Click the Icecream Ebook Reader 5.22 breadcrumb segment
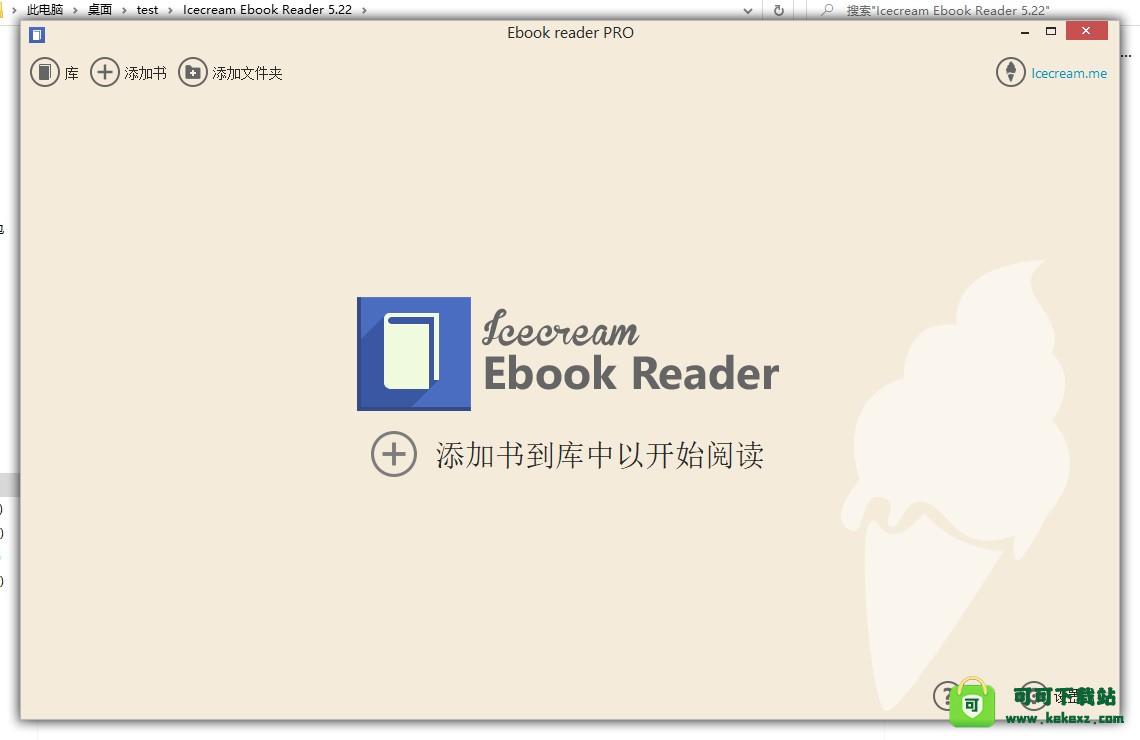The height and width of the screenshot is (740, 1140). [x=268, y=10]
